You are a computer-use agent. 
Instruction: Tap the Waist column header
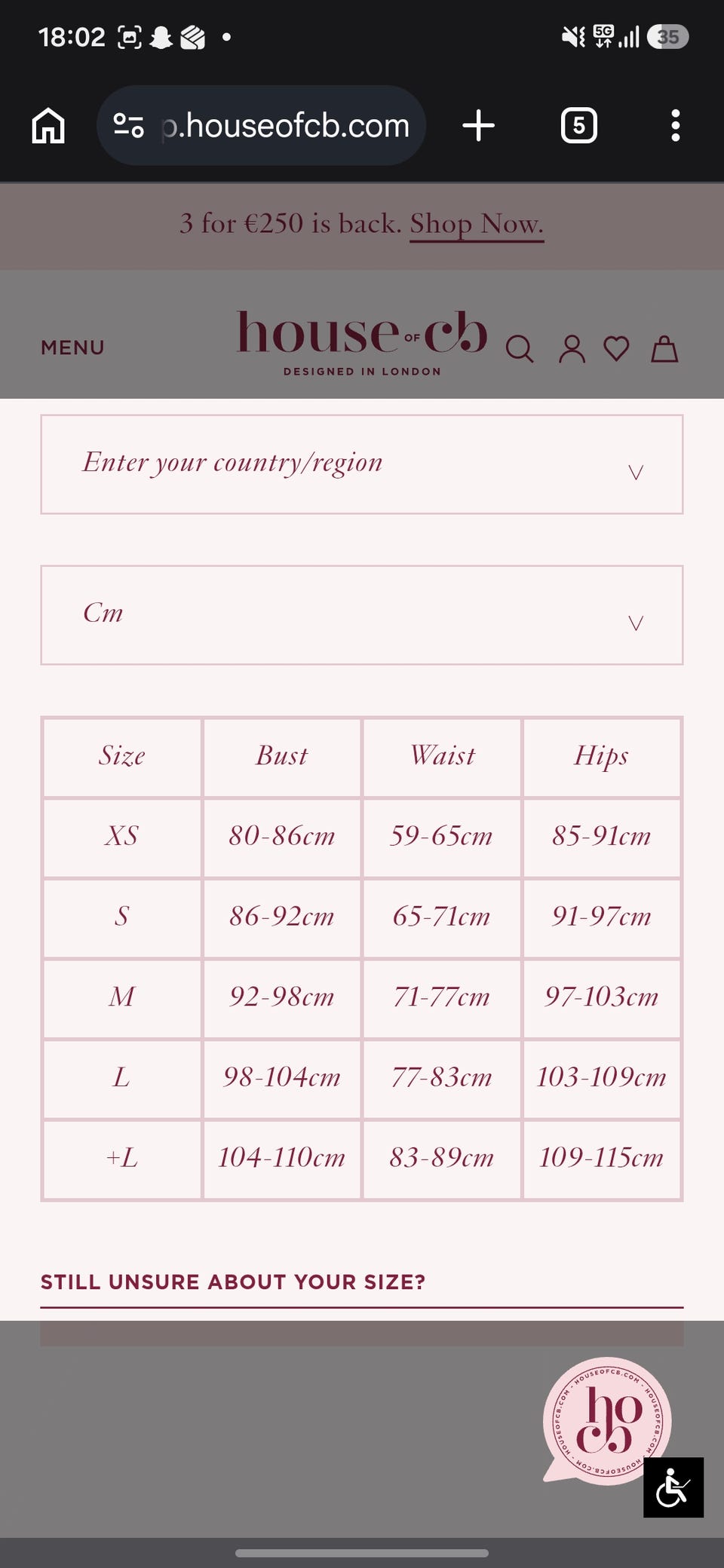tap(442, 757)
